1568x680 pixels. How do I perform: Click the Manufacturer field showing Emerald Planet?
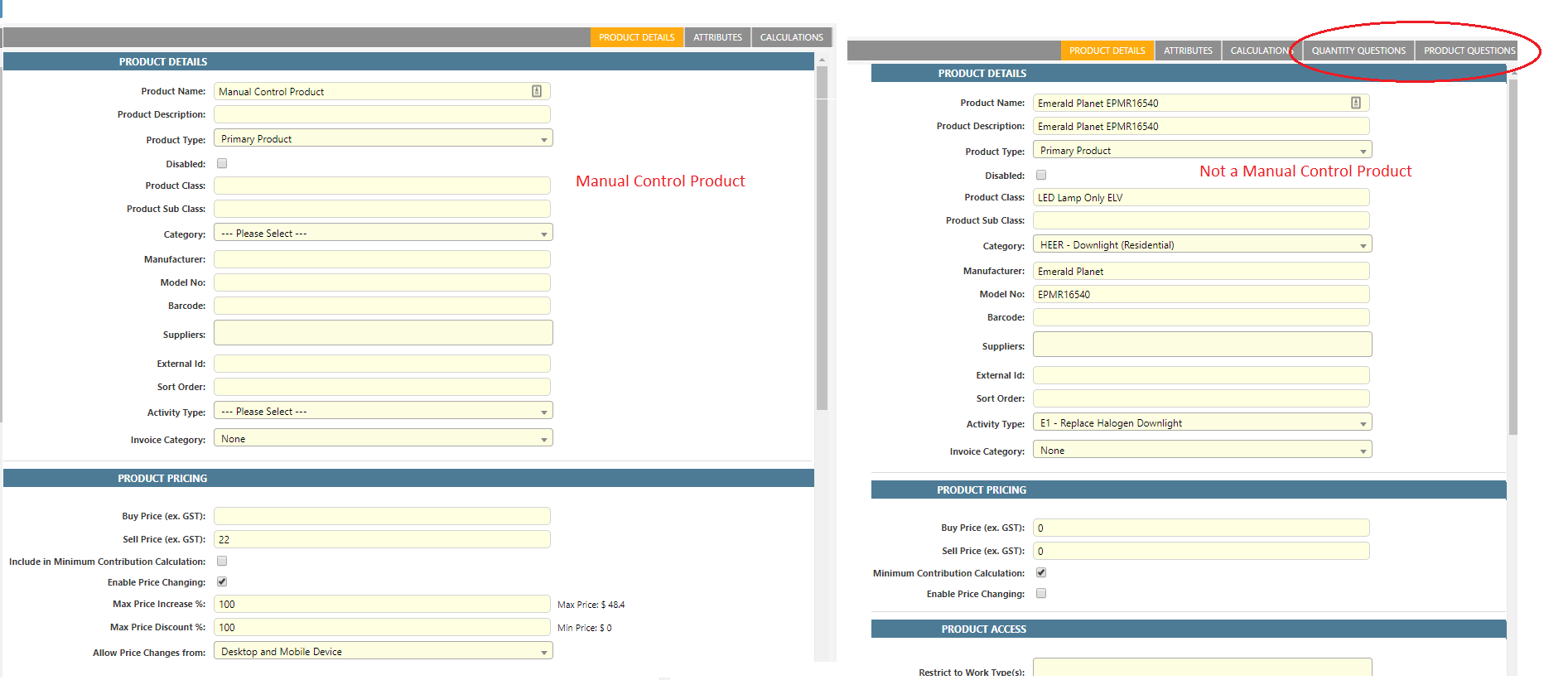1200,271
